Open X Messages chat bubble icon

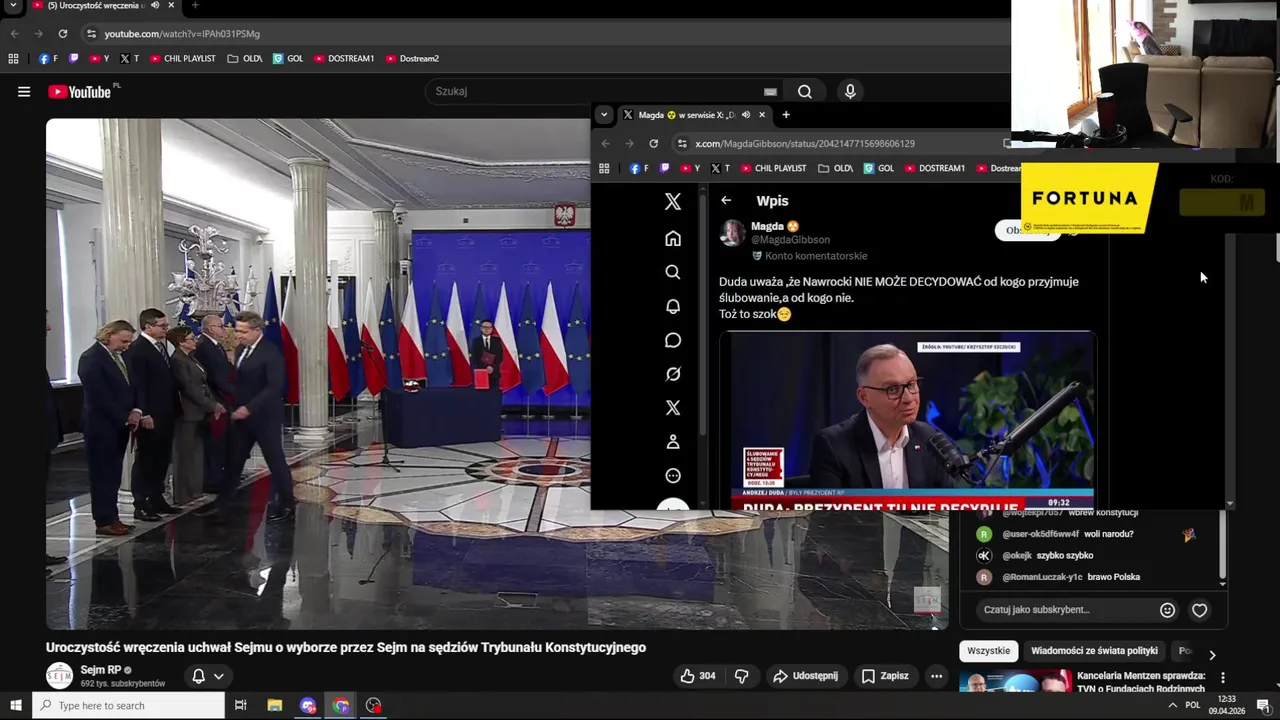point(673,340)
